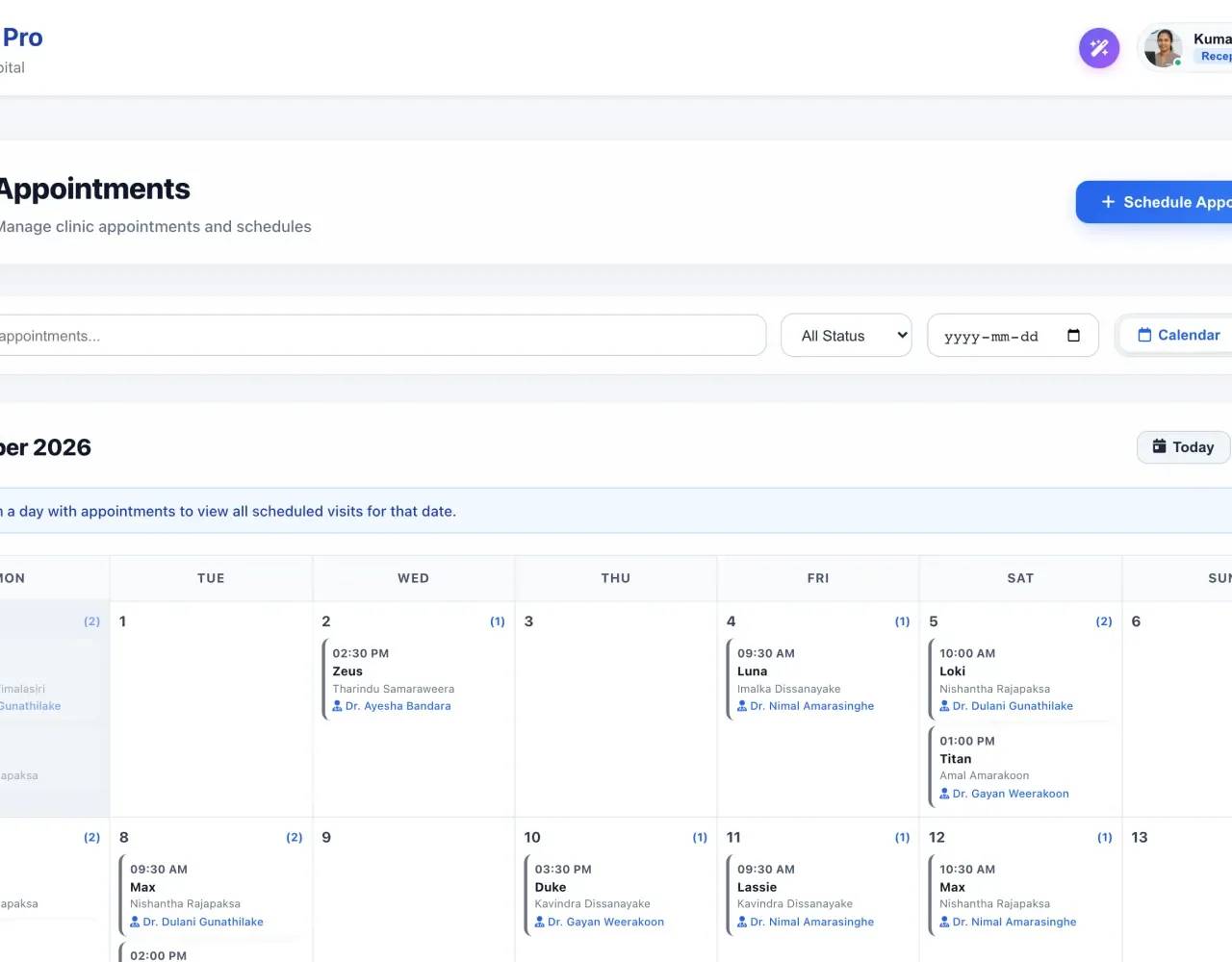
Task: Click doctor icon beside Dr. Dulani Gunathilake on Loki
Action: [x=944, y=706]
